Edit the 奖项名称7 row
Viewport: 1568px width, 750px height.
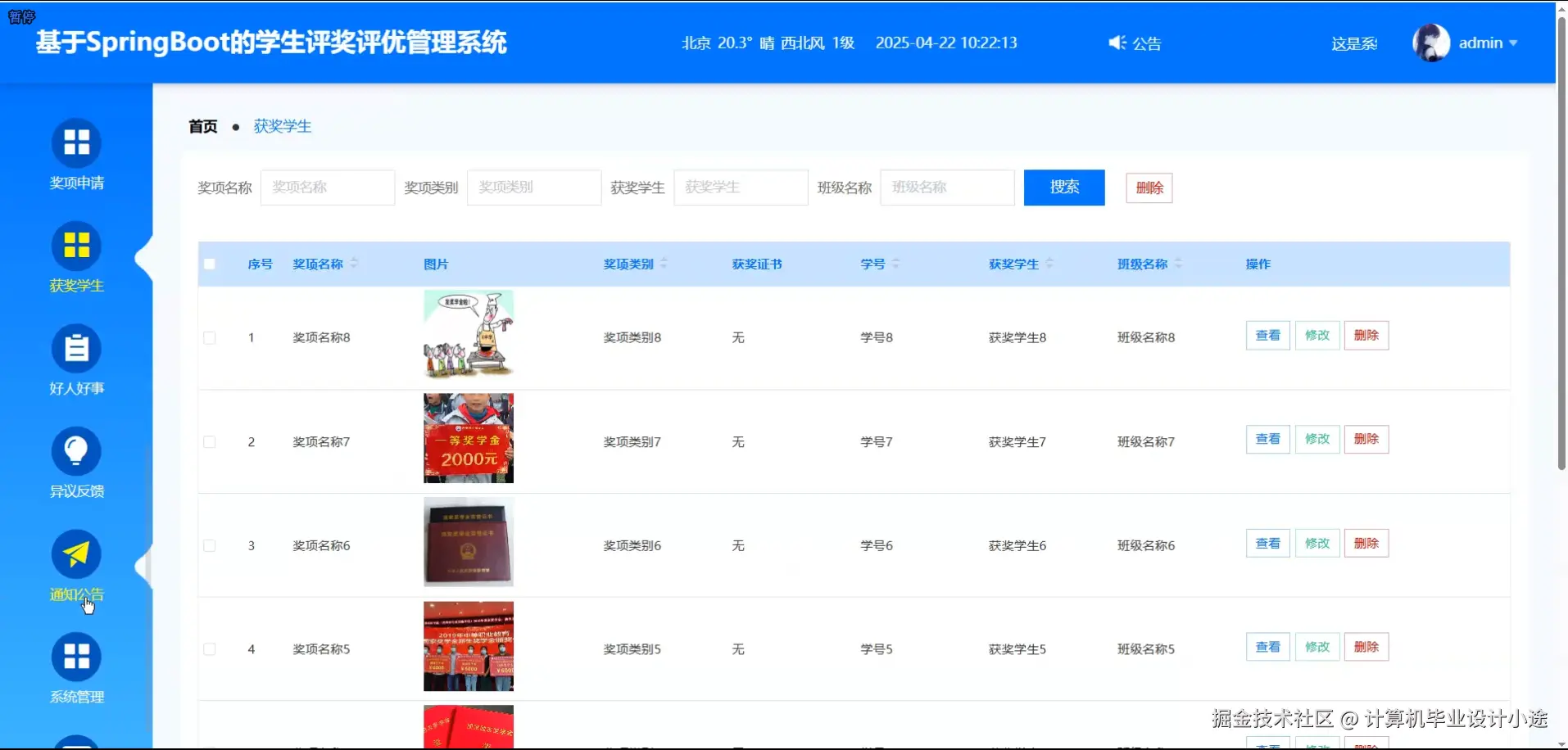[1317, 440]
